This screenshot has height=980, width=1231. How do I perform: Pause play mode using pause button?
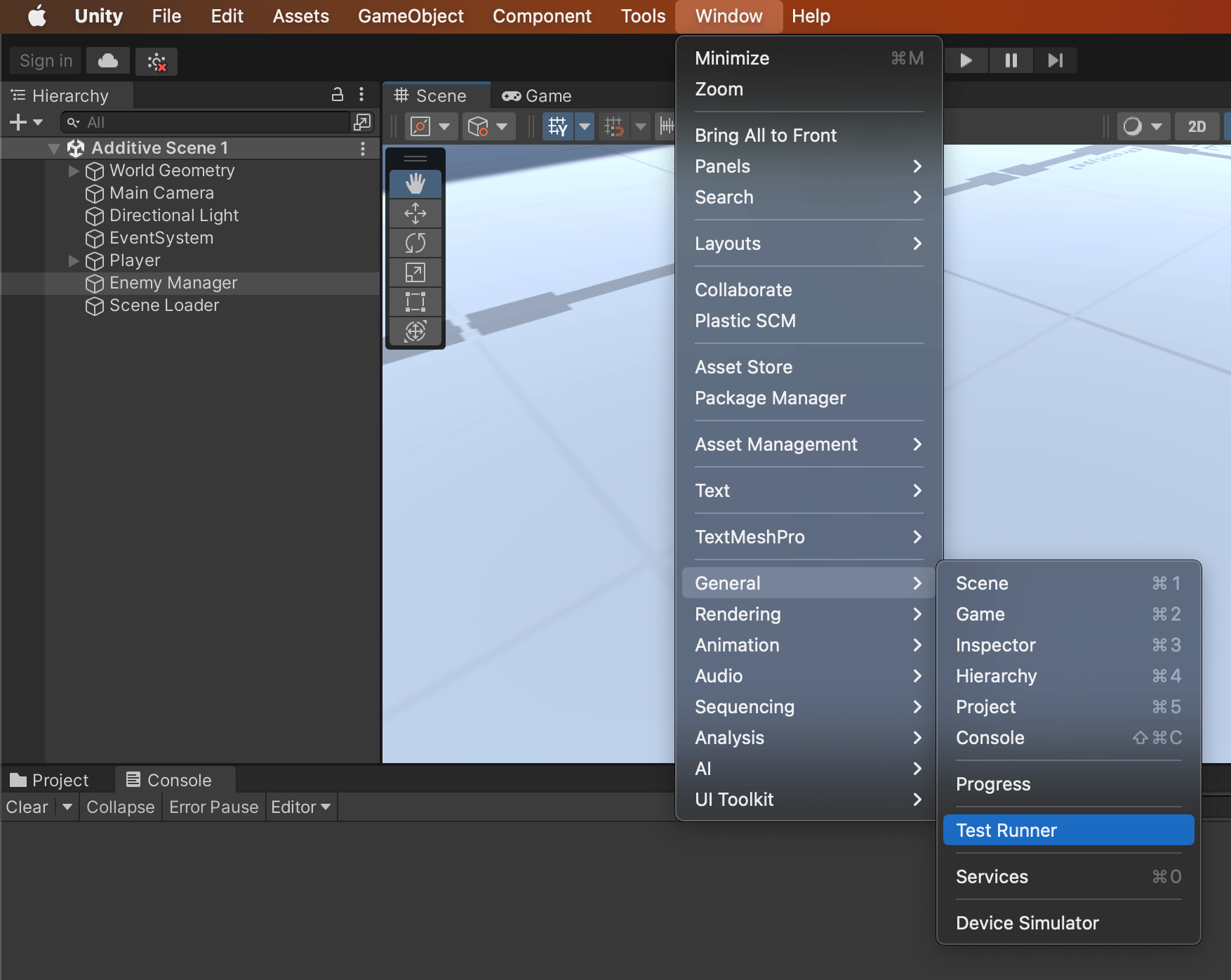(1010, 60)
